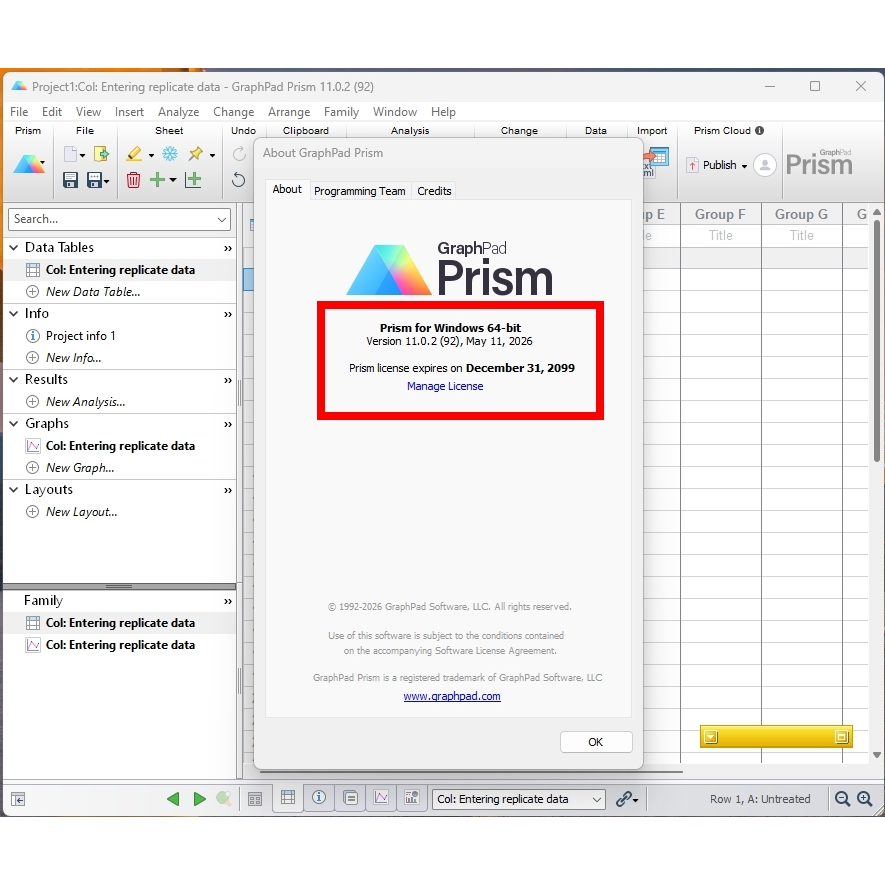Click the layout sheet icon in bottom bar
This screenshot has height=885, width=885.
coord(411,798)
